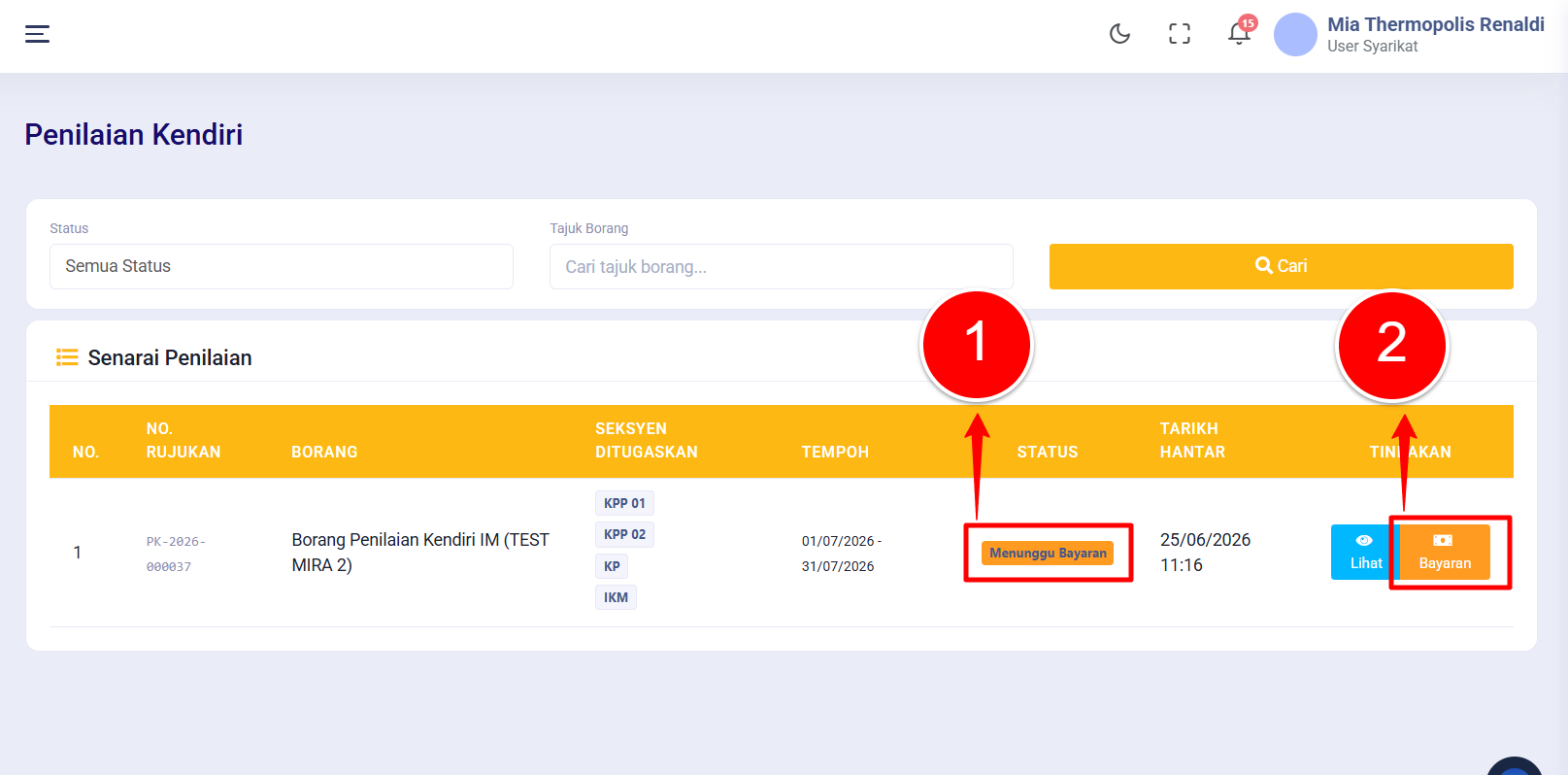Enter fullscreen mode via the frame icon

(x=1180, y=34)
